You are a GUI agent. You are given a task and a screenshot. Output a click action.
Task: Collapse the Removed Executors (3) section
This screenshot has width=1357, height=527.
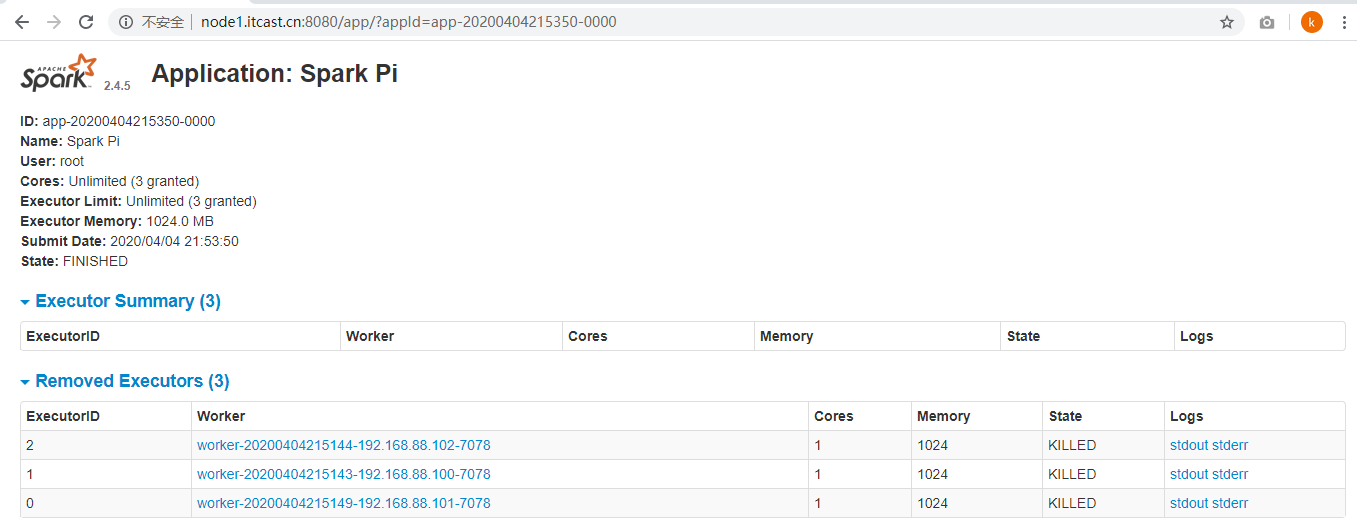125,381
